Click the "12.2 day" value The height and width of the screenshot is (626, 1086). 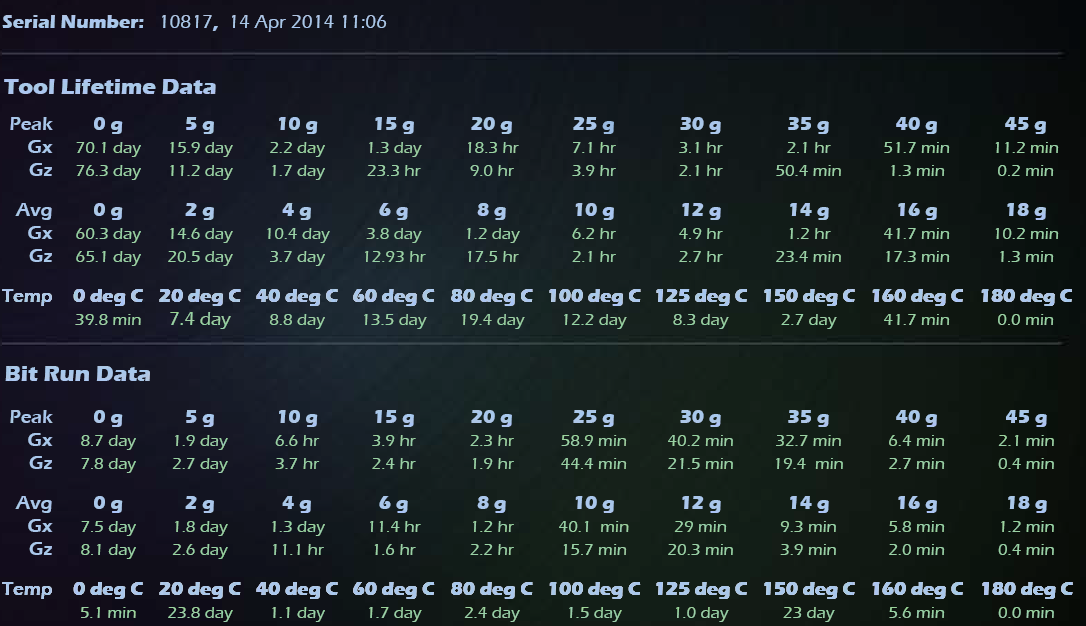click(x=594, y=320)
